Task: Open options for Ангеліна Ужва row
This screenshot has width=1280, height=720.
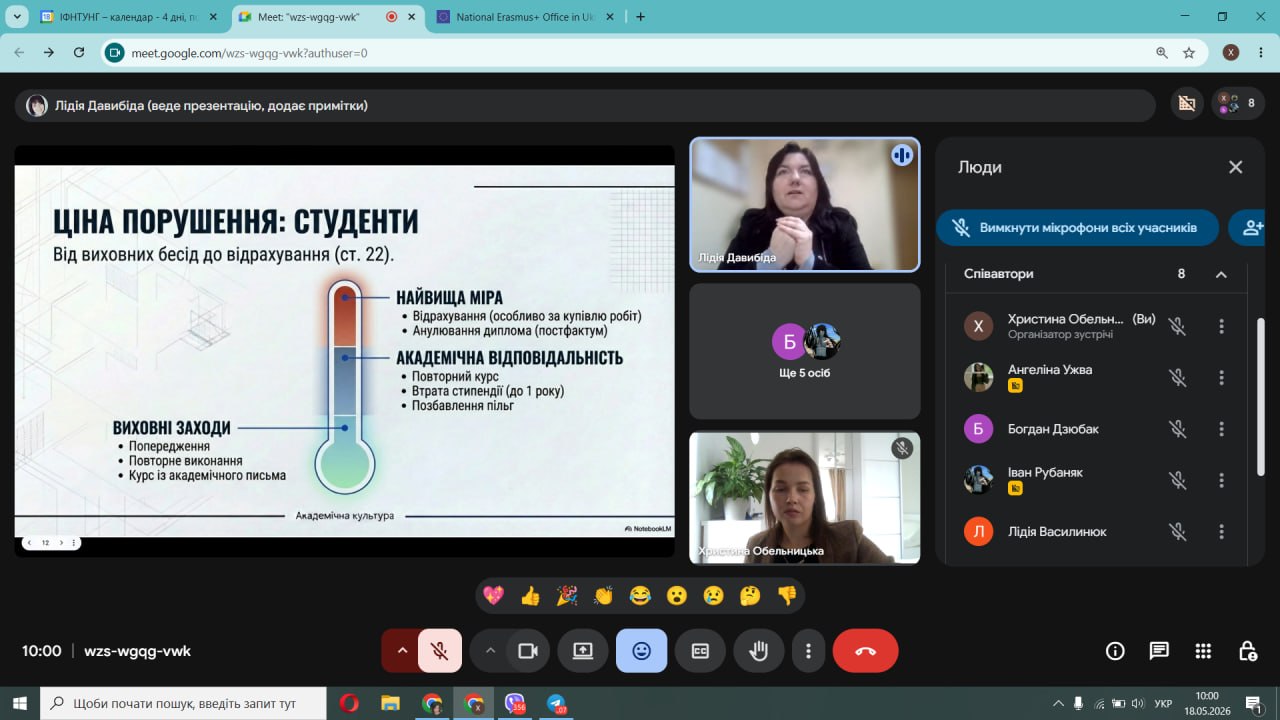Action: coord(1221,377)
